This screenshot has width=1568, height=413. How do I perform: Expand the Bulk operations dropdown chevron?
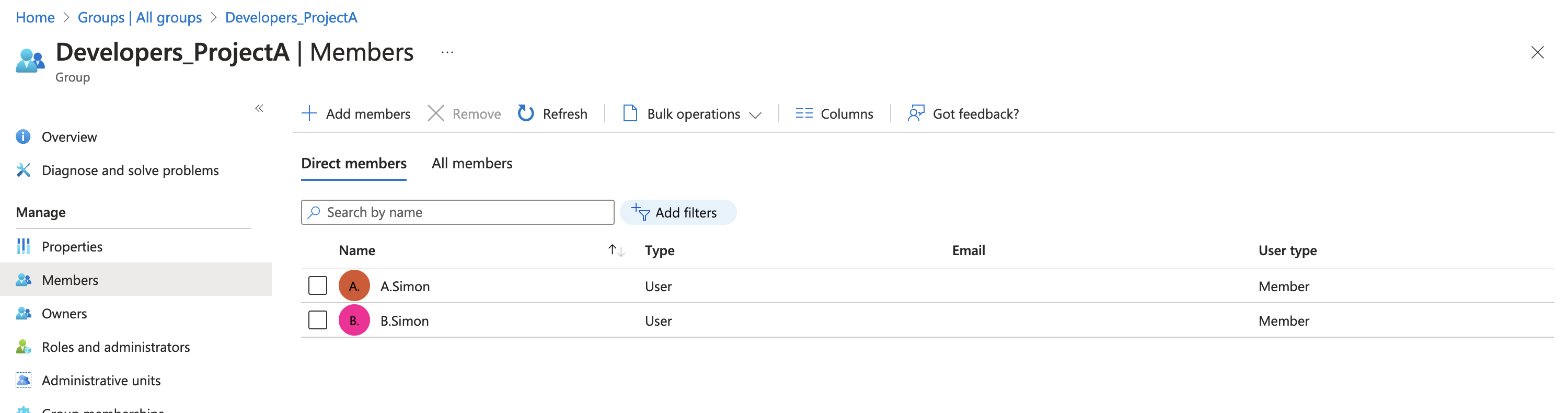pyautogui.click(x=755, y=115)
